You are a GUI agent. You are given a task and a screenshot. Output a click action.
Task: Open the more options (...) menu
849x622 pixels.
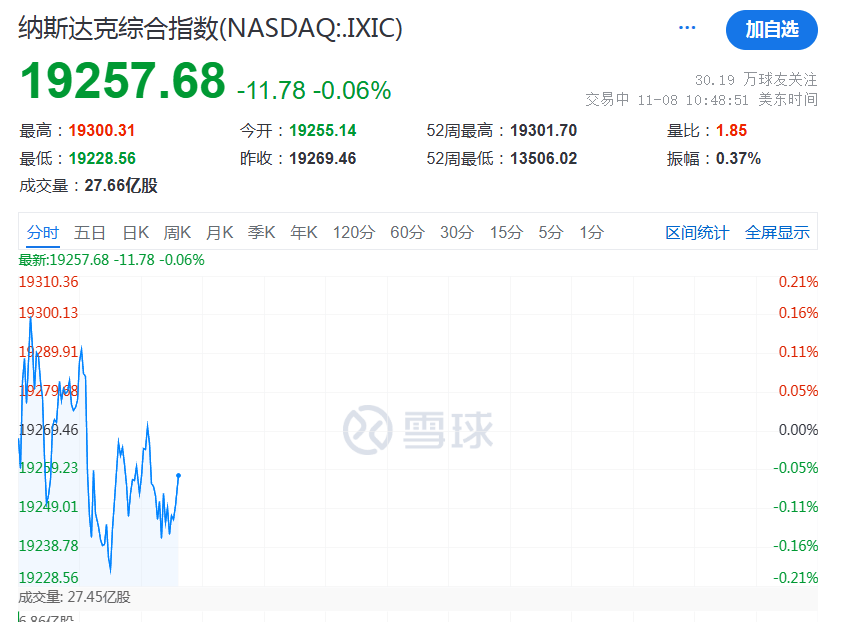pyautogui.click(x=686, y=28)
